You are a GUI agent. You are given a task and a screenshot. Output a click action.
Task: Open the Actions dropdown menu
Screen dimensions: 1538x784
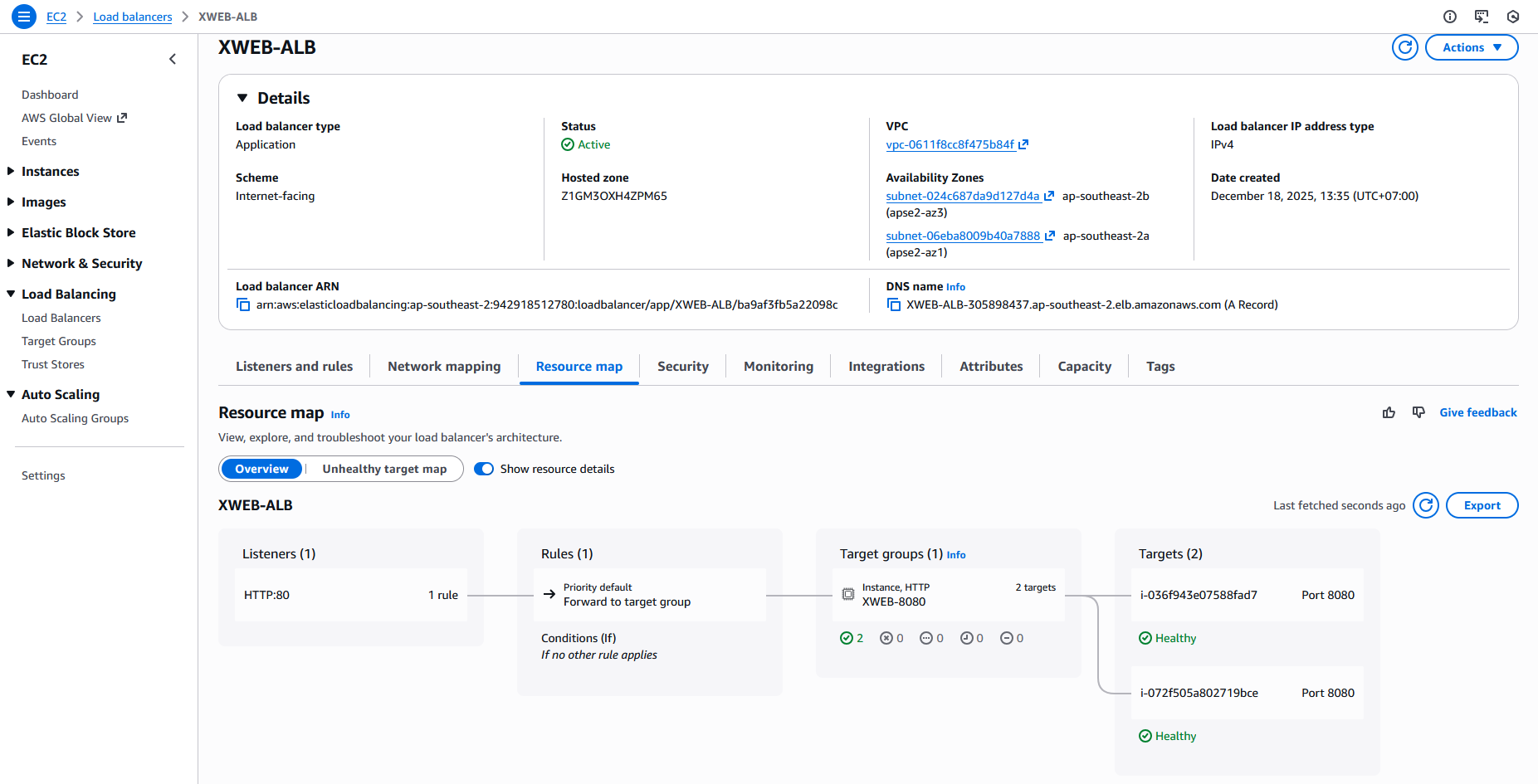point(1471,47)
